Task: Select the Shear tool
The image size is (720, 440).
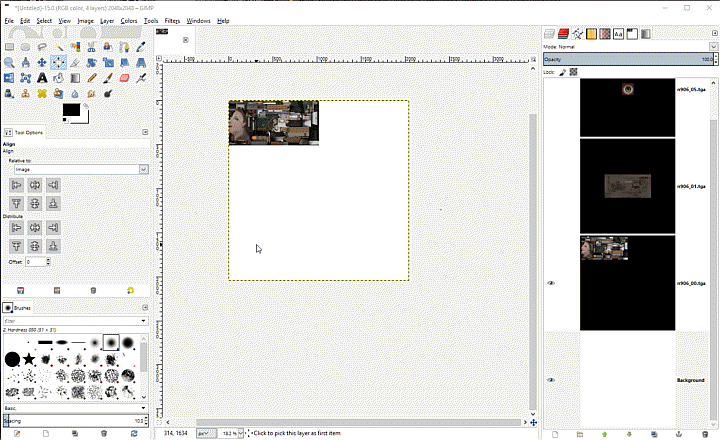Action: (124, 62)
